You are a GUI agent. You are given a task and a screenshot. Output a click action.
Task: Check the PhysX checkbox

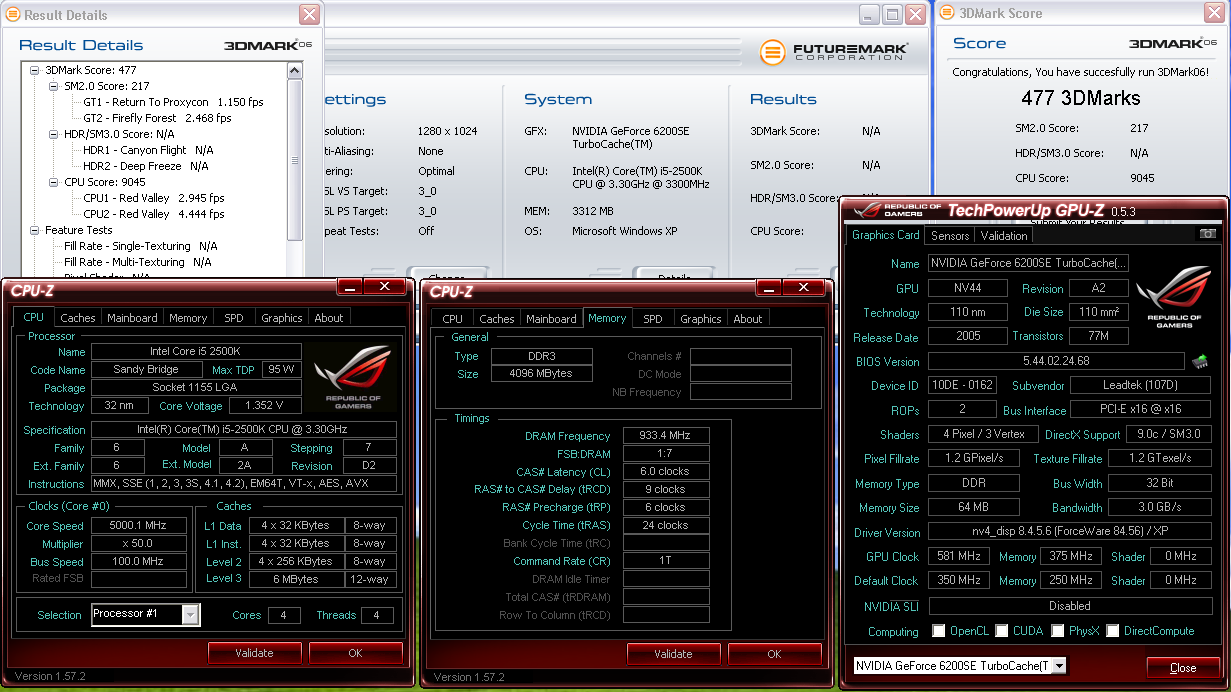tap(1058, 631)
